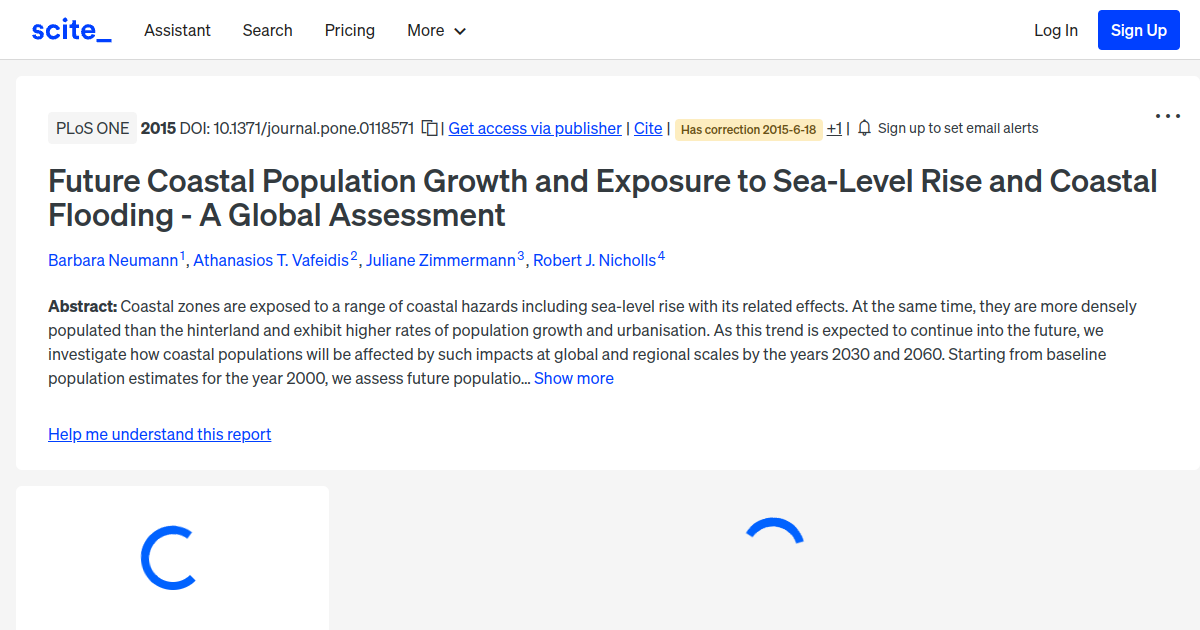Click the PLoS ONE journal label
This screenshot has height=630, width=1200.
(x=92, y=128)
